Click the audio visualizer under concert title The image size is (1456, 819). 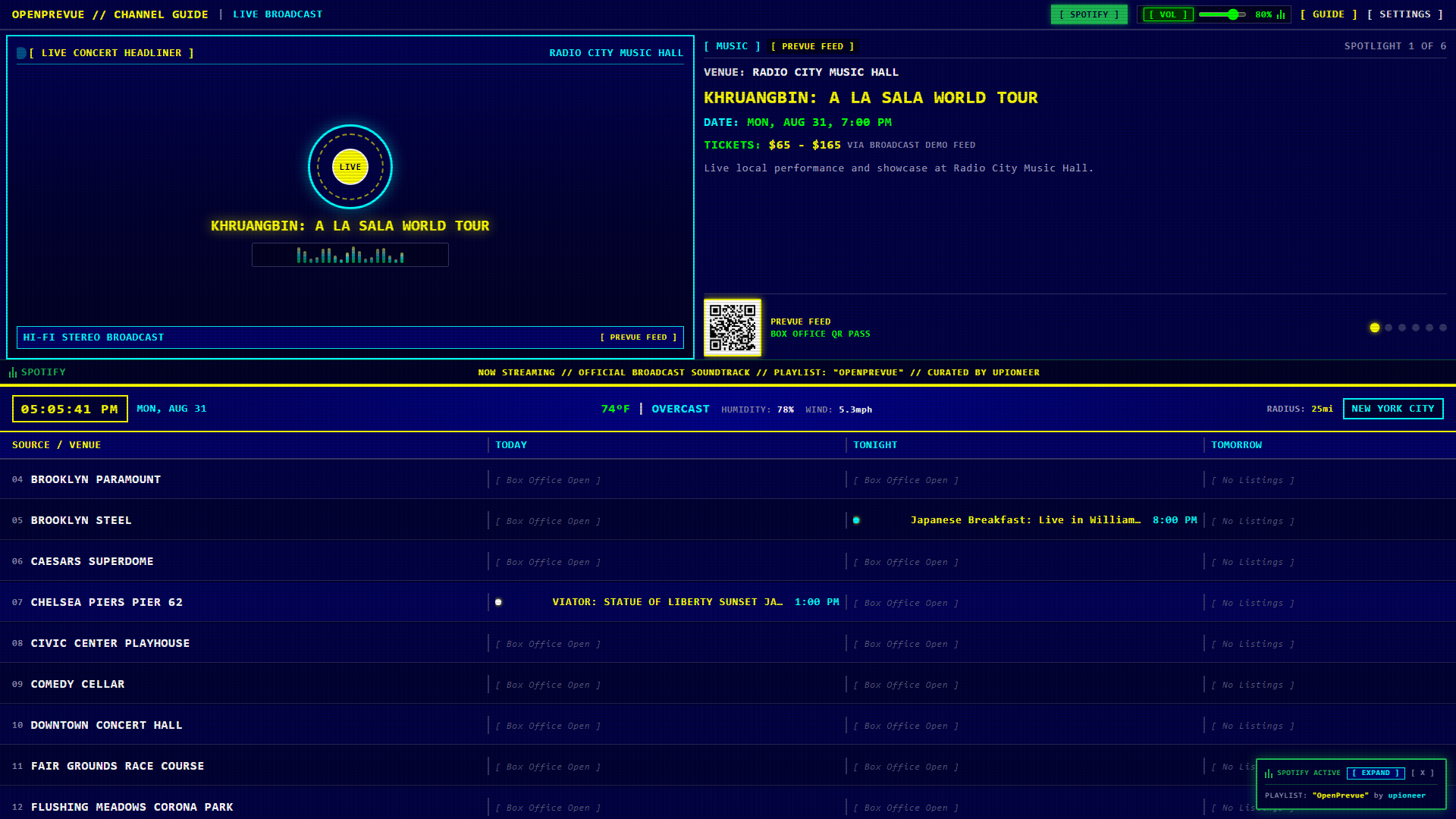click(350, 255)
